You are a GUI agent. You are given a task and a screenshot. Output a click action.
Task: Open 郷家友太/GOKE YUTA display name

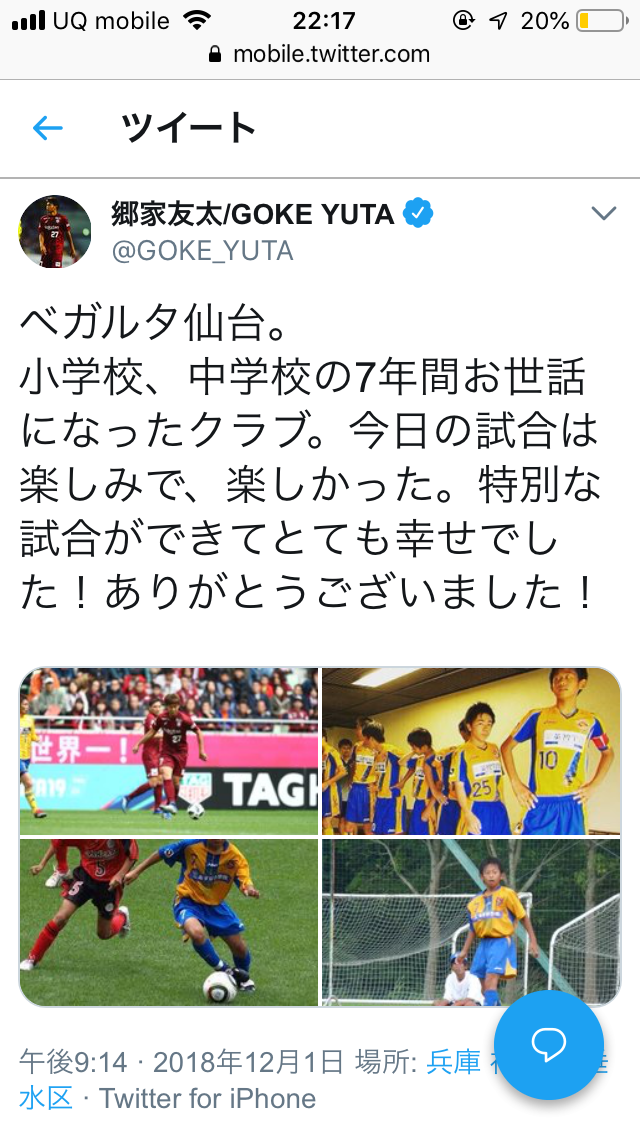252,214
